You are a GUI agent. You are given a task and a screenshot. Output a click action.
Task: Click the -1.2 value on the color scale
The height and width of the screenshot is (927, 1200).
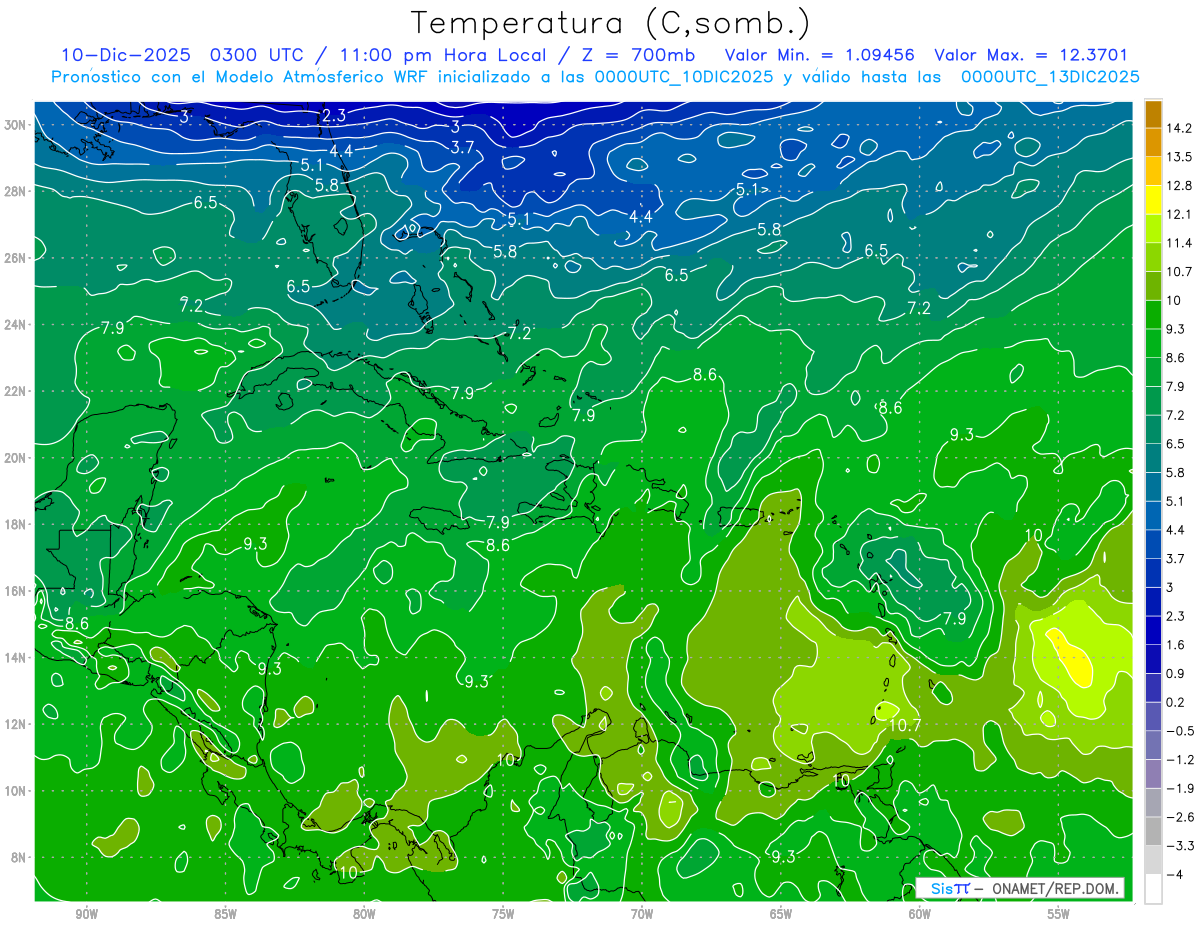pyautogui.click(x=1180, y=760)
